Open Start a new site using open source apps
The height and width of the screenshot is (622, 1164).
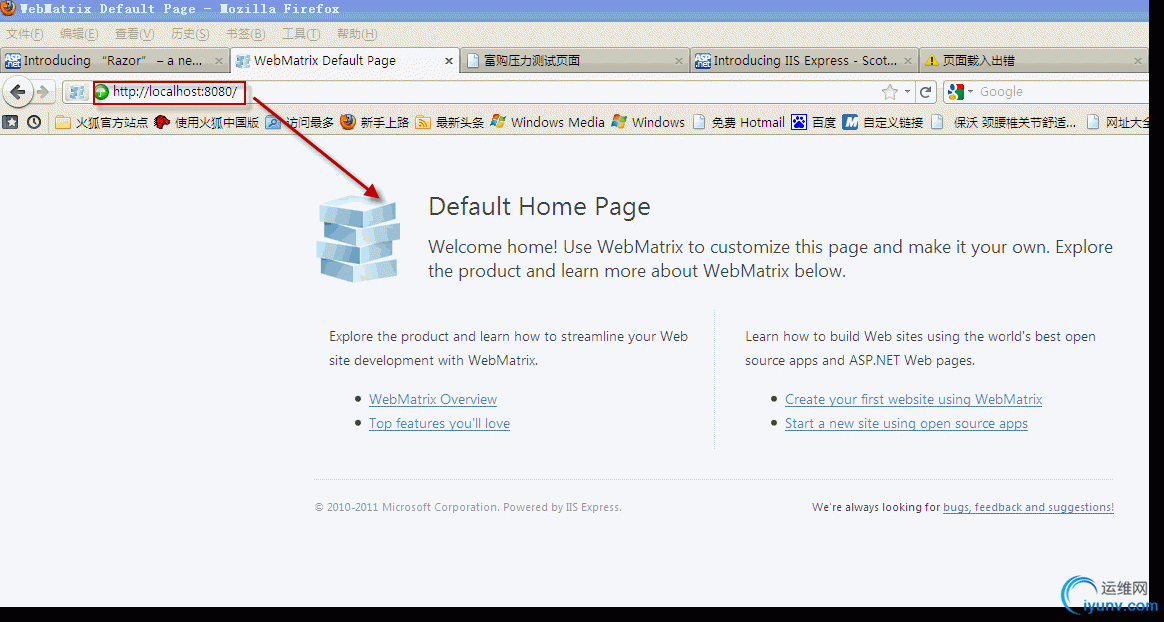[906, 424]
